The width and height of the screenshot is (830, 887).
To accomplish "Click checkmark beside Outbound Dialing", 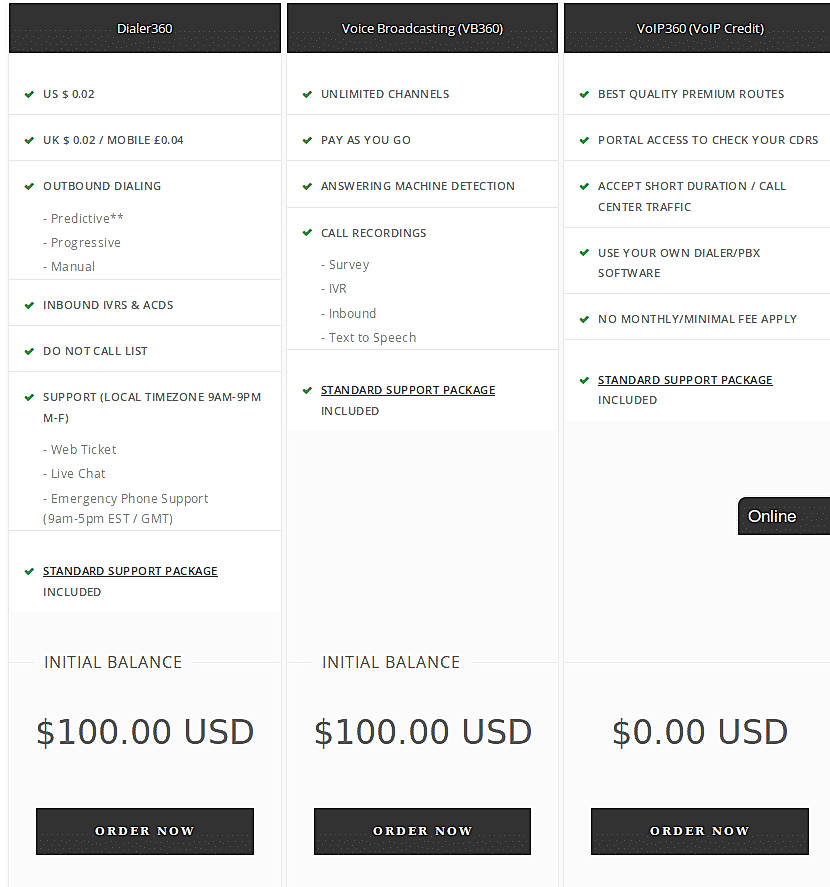I will [29, 187].
